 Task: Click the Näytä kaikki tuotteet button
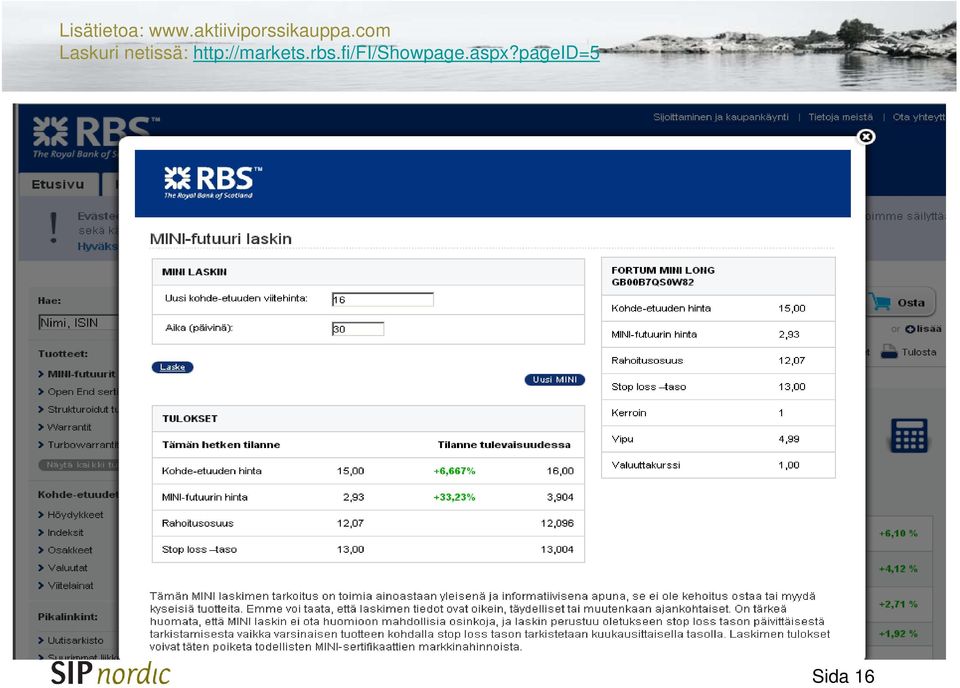[79, 465]
